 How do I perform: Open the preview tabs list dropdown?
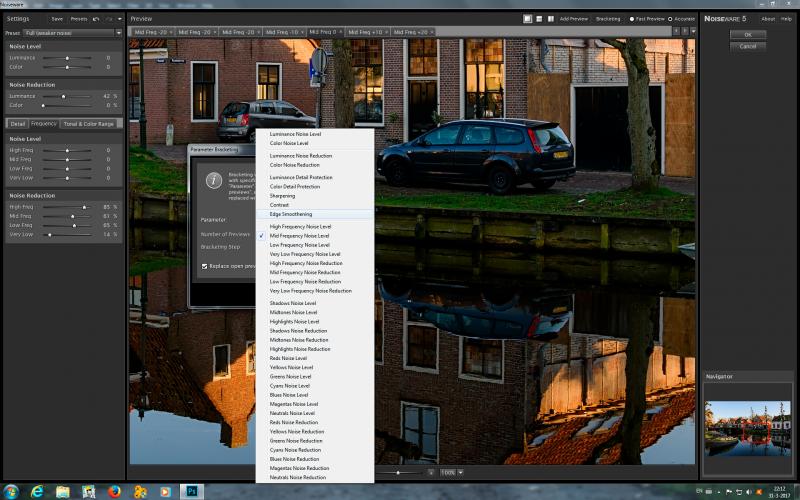coord(693,32)
